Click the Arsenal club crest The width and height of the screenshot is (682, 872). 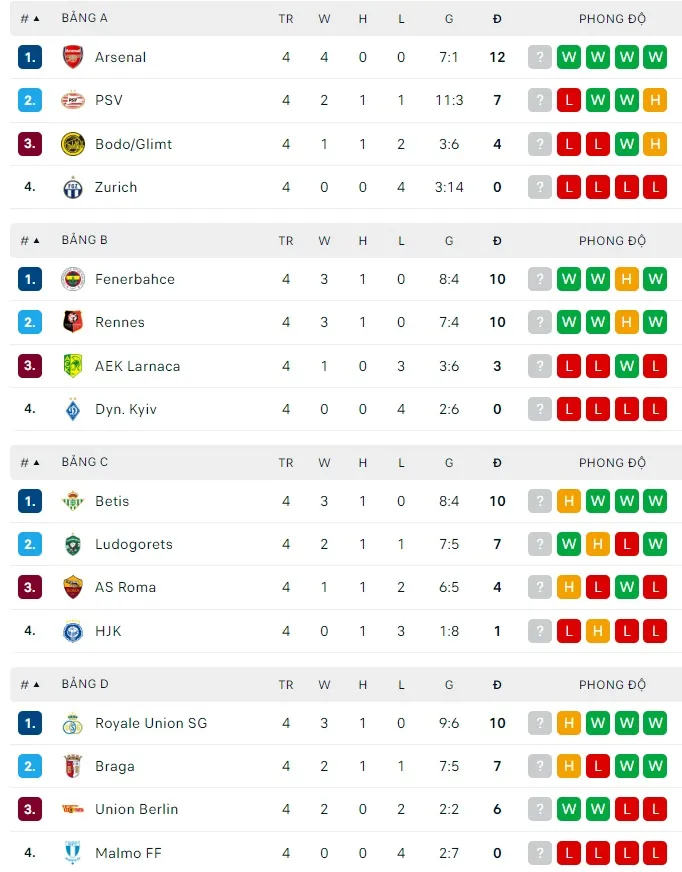point(71,57)
